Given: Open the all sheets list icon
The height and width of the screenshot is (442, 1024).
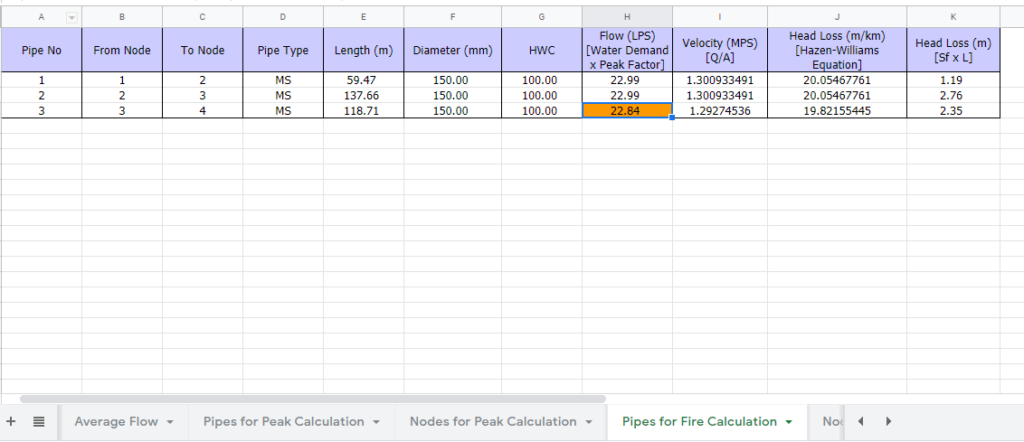Looking at the screenshot, I should point(39,422).
